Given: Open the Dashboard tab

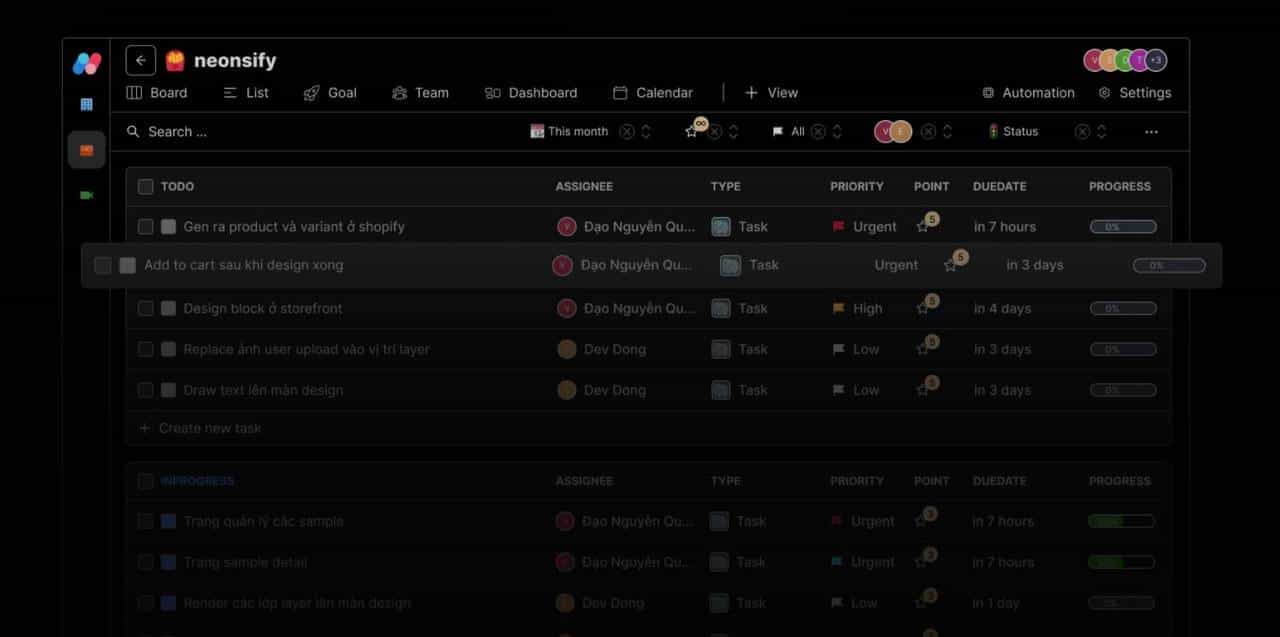Looking at the screenshot, I should (531, 92).
